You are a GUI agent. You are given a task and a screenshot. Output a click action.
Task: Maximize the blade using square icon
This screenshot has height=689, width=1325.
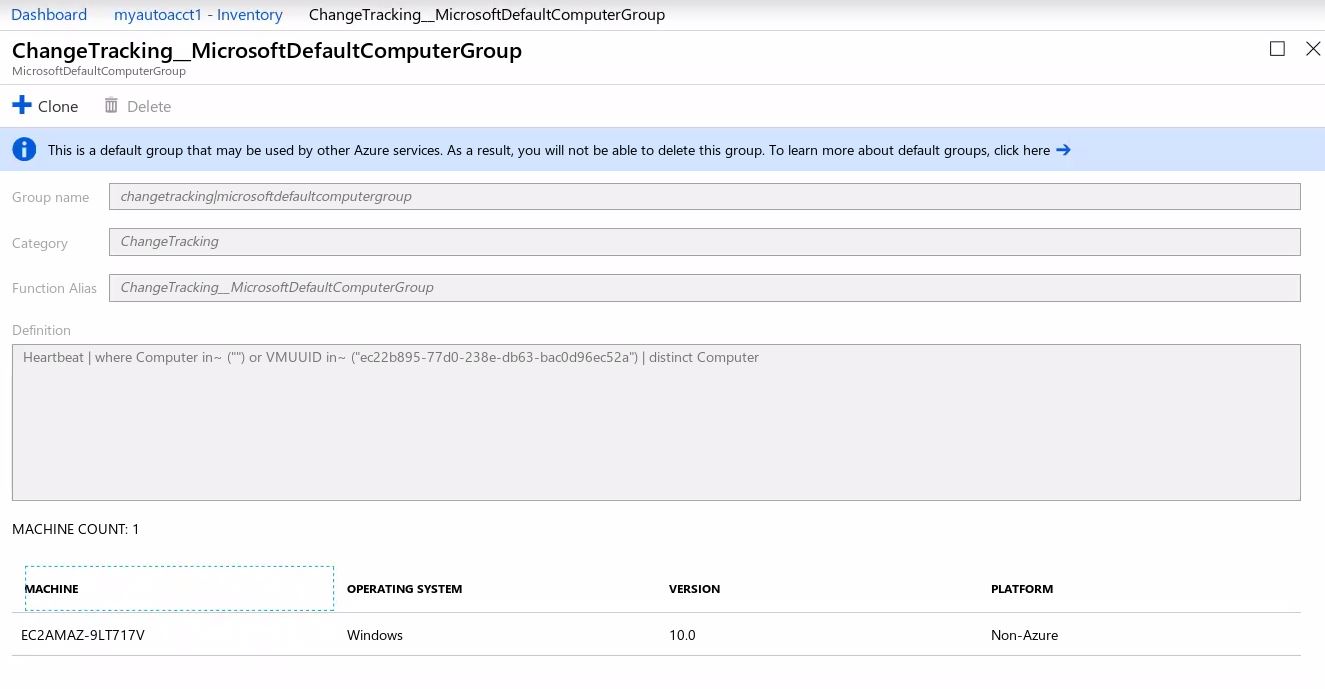point(1277,49)
